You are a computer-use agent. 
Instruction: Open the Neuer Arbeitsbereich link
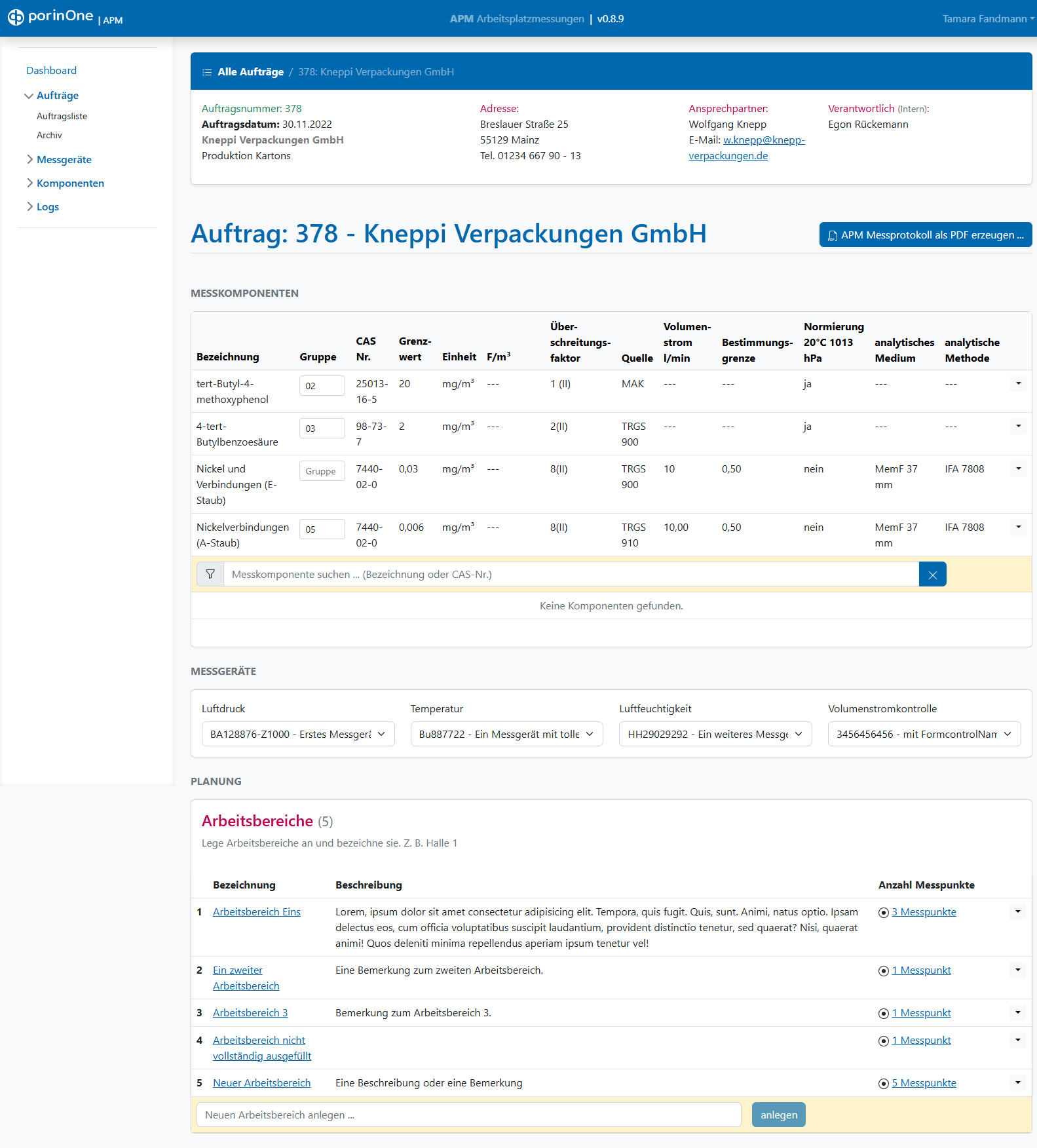coord(261,1083)
